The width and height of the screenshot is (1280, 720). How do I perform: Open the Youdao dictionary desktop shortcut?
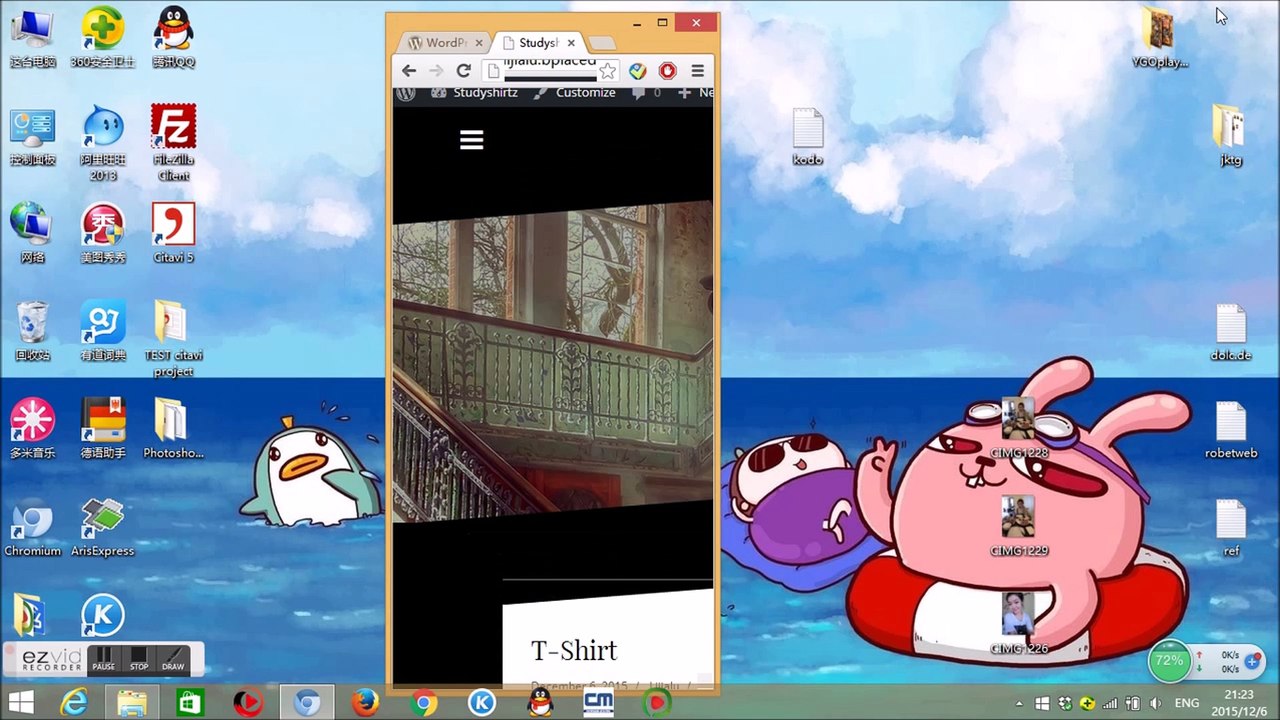tap(102, 331)
